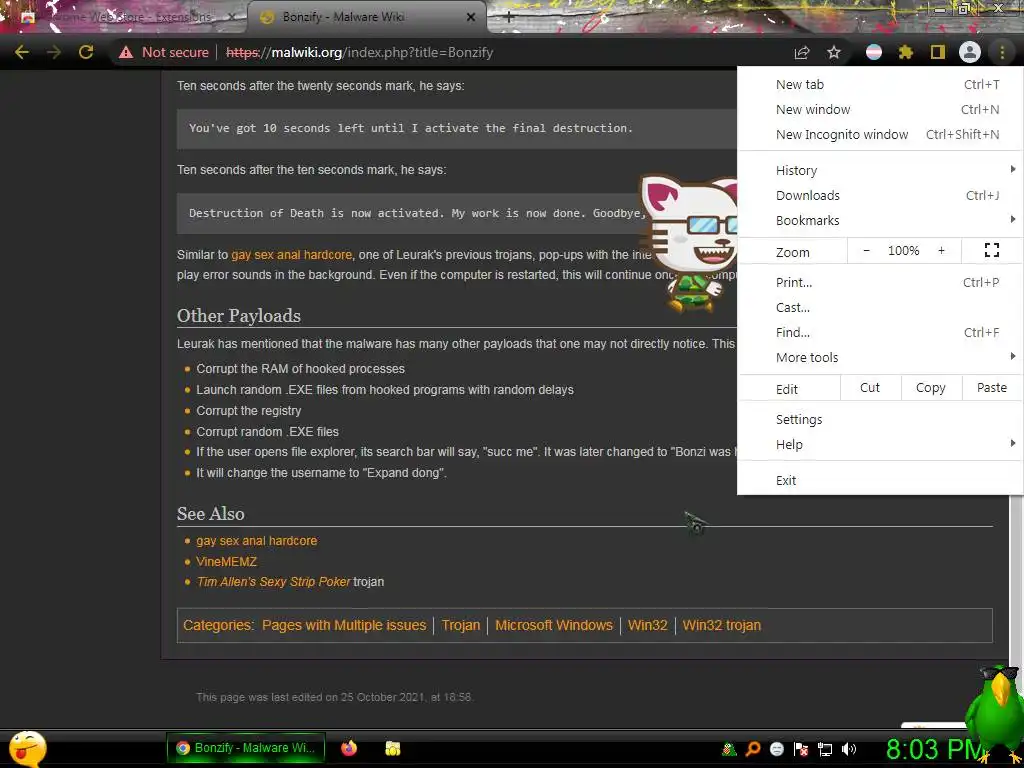Select Print... in the menu
Screen dimensions: 1024x768
[x=880, y=282]
